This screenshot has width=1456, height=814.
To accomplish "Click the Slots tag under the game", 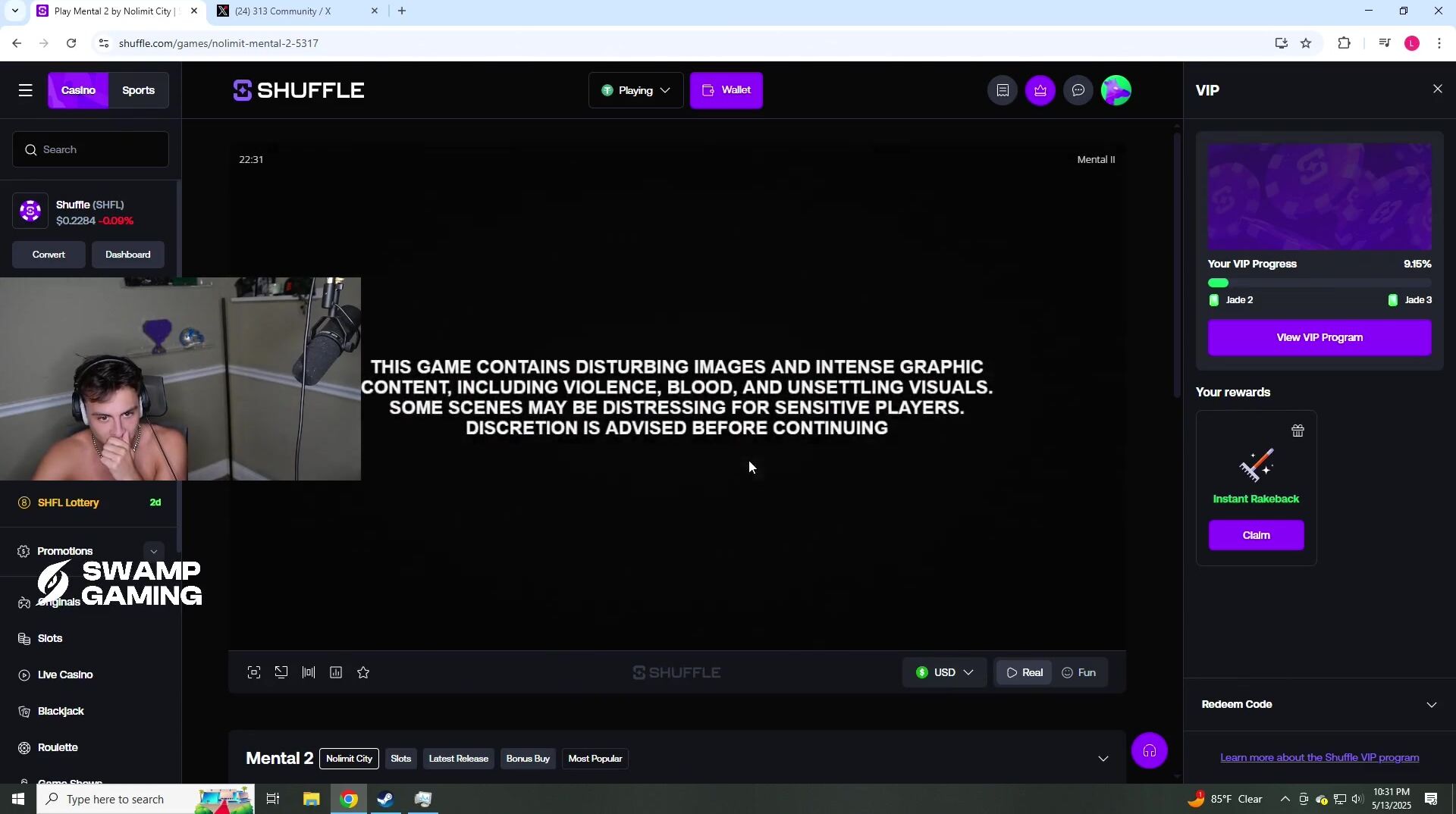I will (401, 759).
